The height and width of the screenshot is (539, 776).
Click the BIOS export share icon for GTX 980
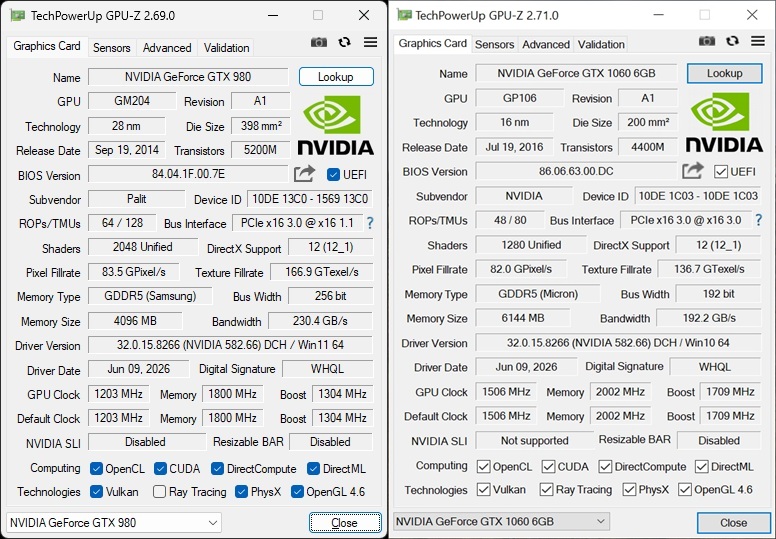coord(304,174)
